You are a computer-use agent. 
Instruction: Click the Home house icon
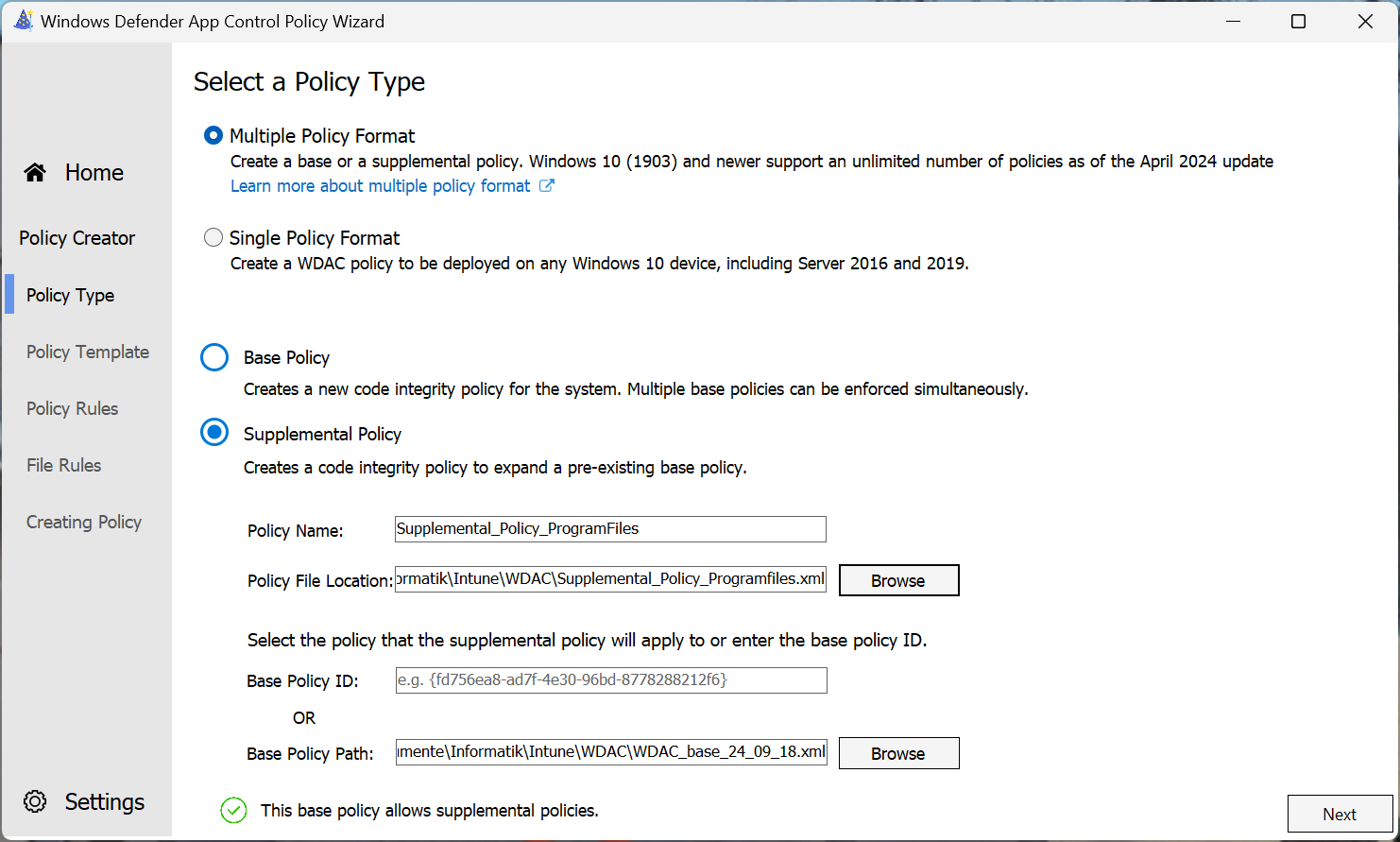[35, 172]
